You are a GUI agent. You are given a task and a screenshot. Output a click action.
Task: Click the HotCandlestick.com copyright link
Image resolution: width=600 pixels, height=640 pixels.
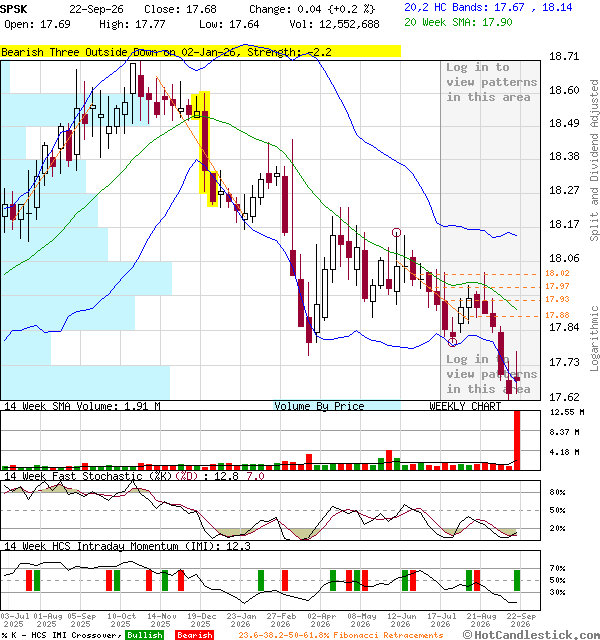531,635
